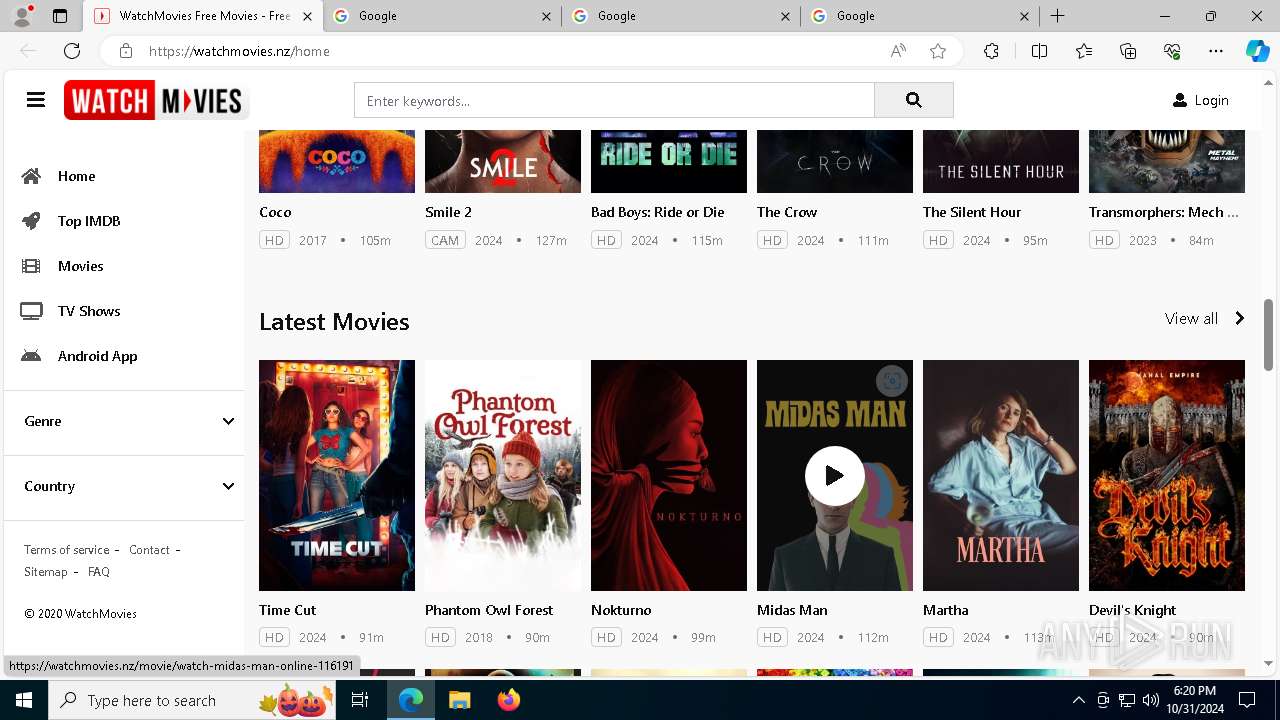The width and height of the screenshot is (1280, 720).
Task: Open Top IMDB sidebar link
Action: 89,221
